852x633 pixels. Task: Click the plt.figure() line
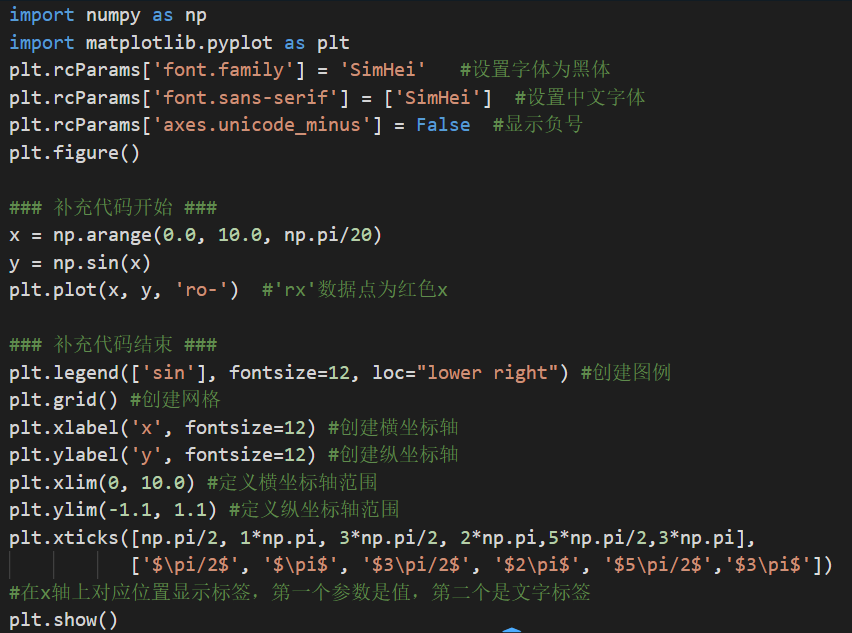(75, 152)
